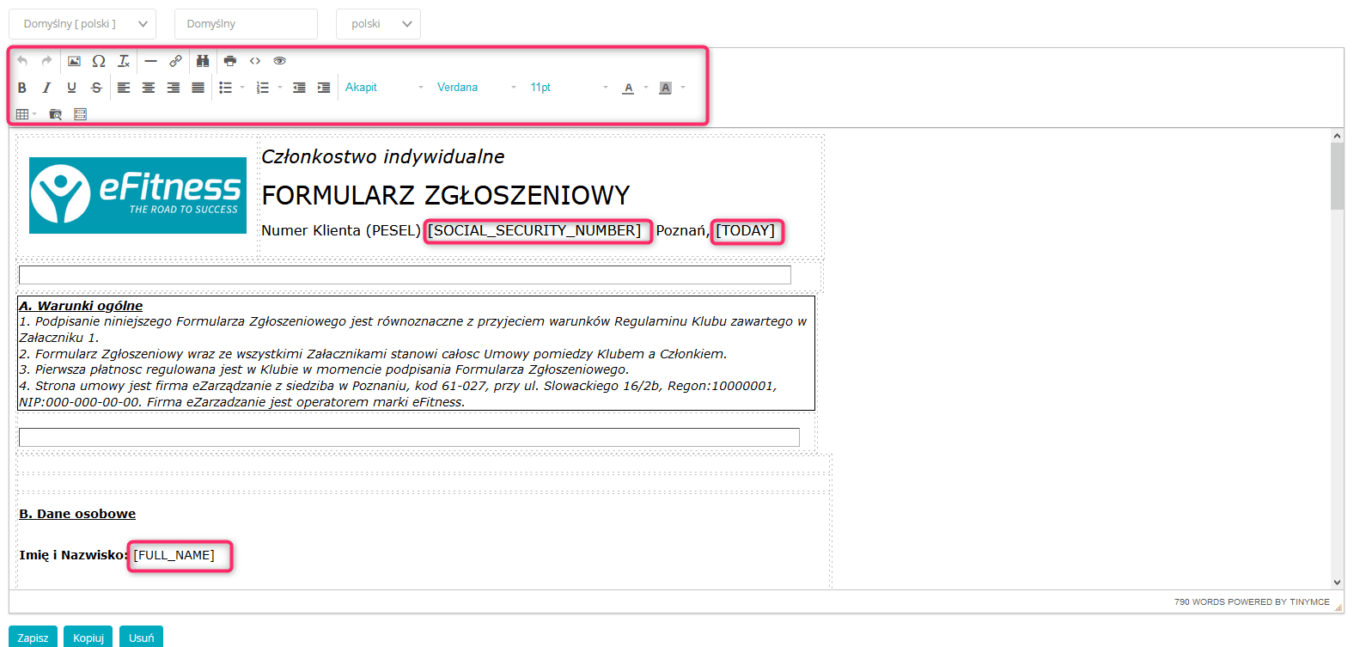Insert a horizontal line
Image resolution: width=1366 pixels, height=647 pixels.
click(x=151, y=61)
